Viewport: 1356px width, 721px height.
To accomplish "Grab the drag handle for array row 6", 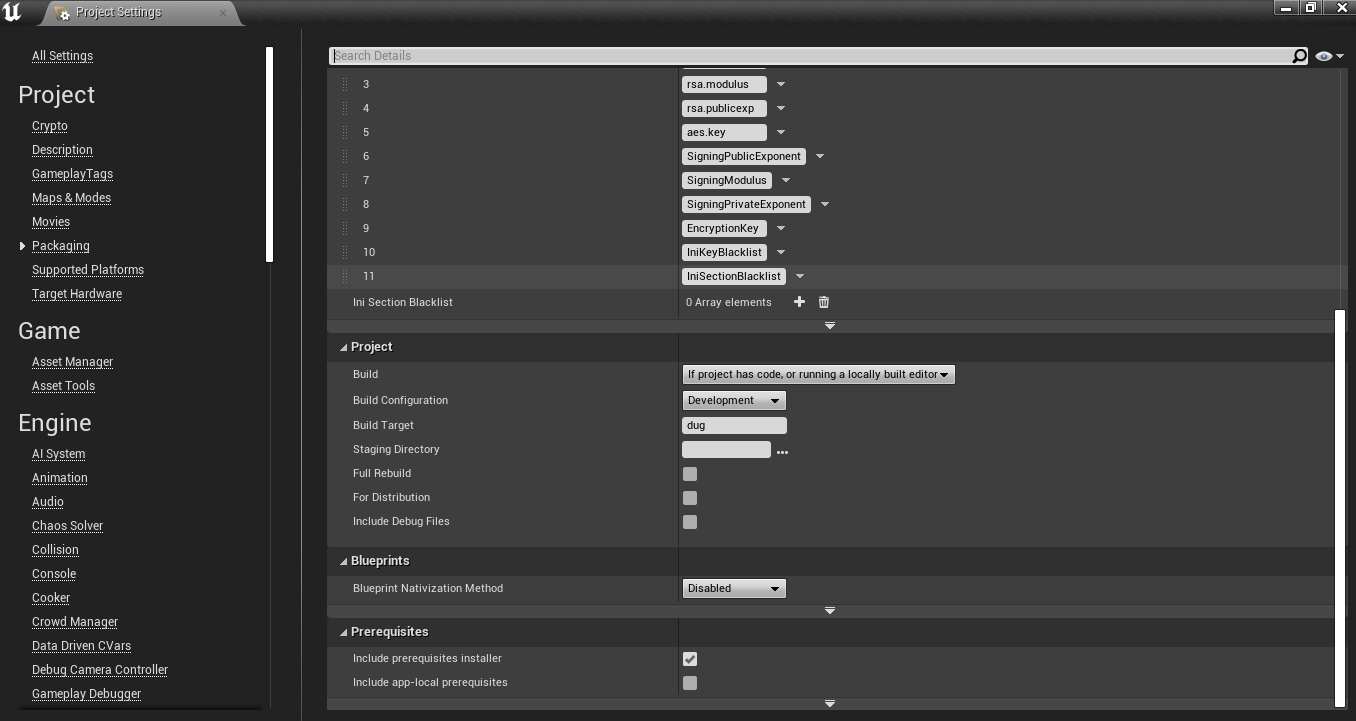I will click(x=345, y=156).
